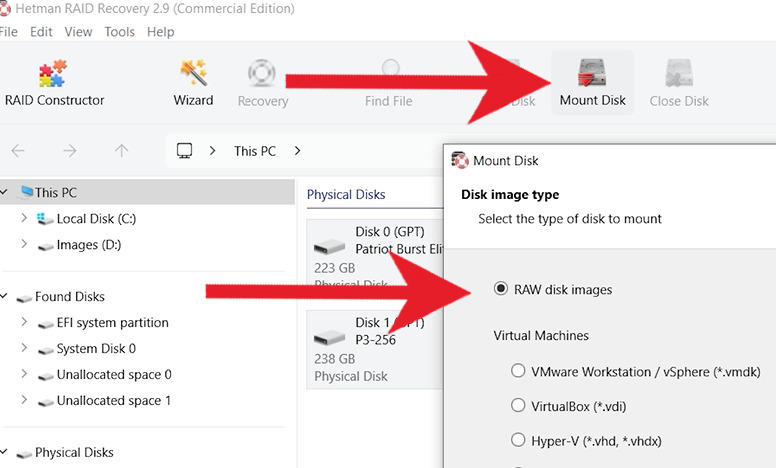This screenshot has height=468, width=776.
Task: Click This PC in the address bar
Action: point(255,151)
